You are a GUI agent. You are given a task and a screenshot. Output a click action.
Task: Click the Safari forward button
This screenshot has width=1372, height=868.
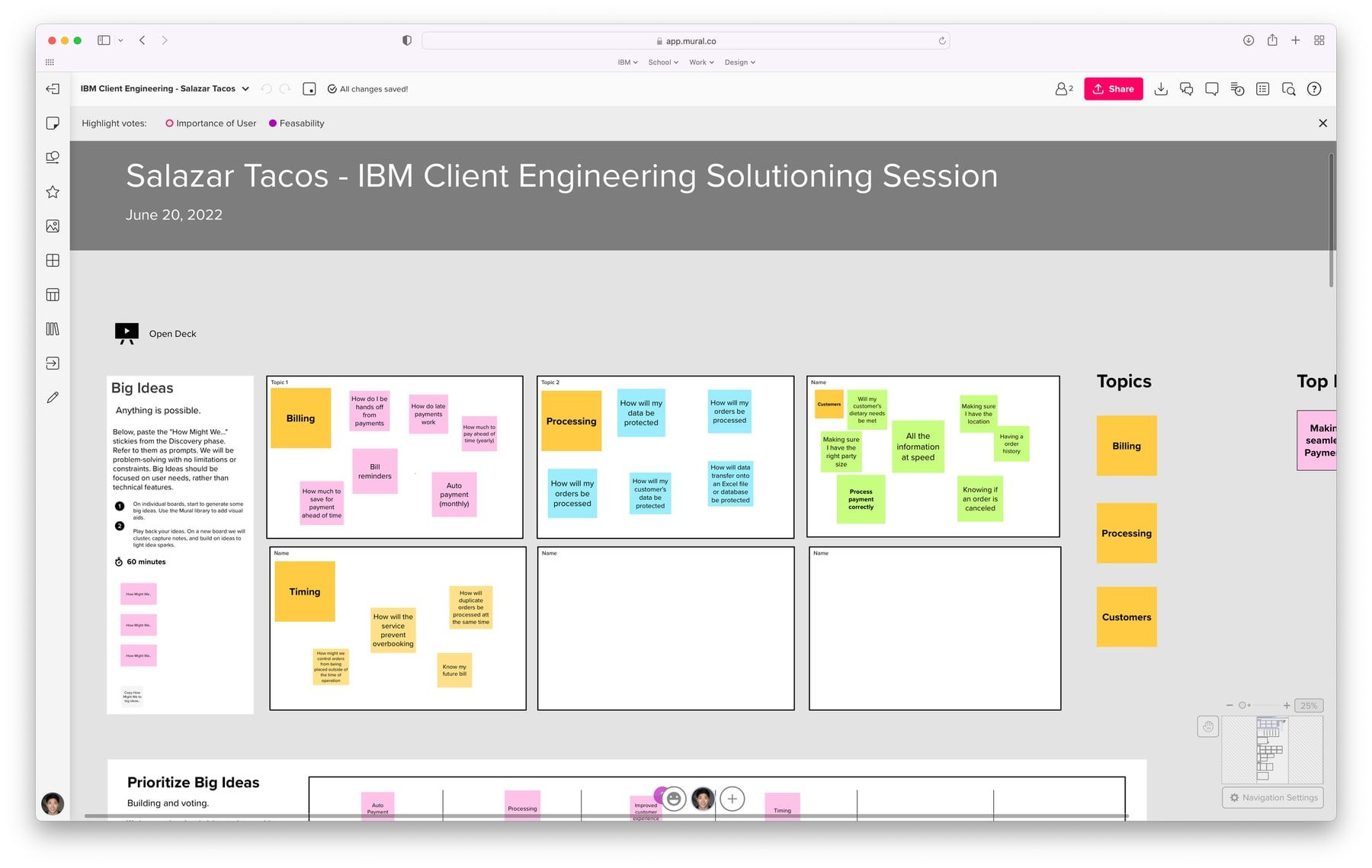tap(165, 40)
